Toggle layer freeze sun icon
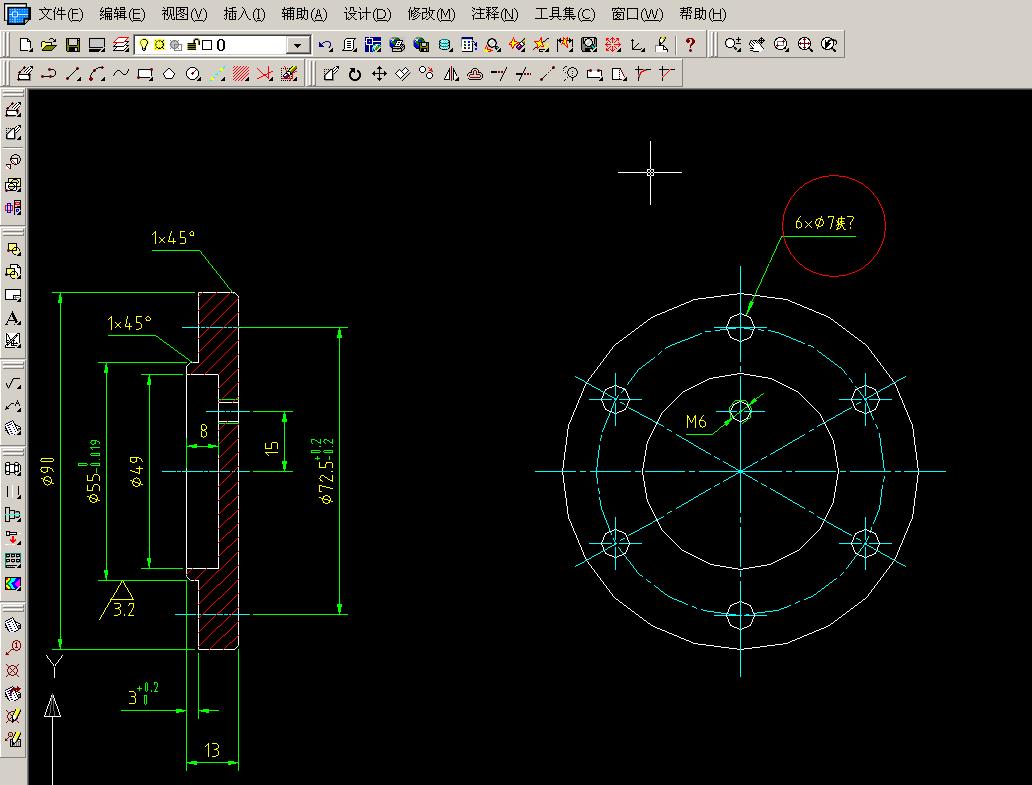Image resolution: width=1032 pixels, height=785 pixels. 159,45
